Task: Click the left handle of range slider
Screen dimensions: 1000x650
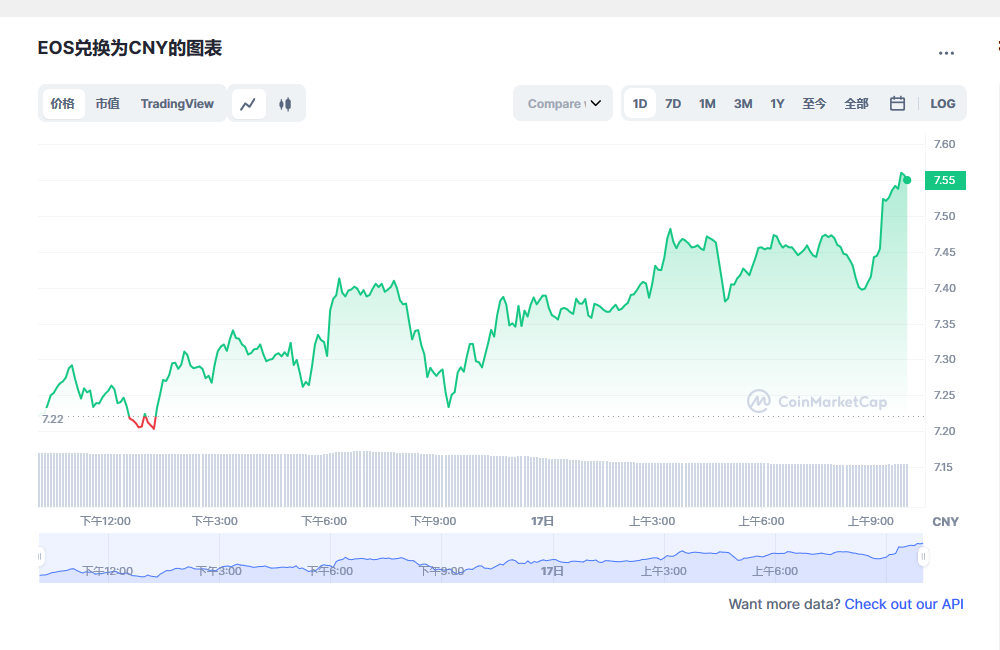Action: (41, 556)
